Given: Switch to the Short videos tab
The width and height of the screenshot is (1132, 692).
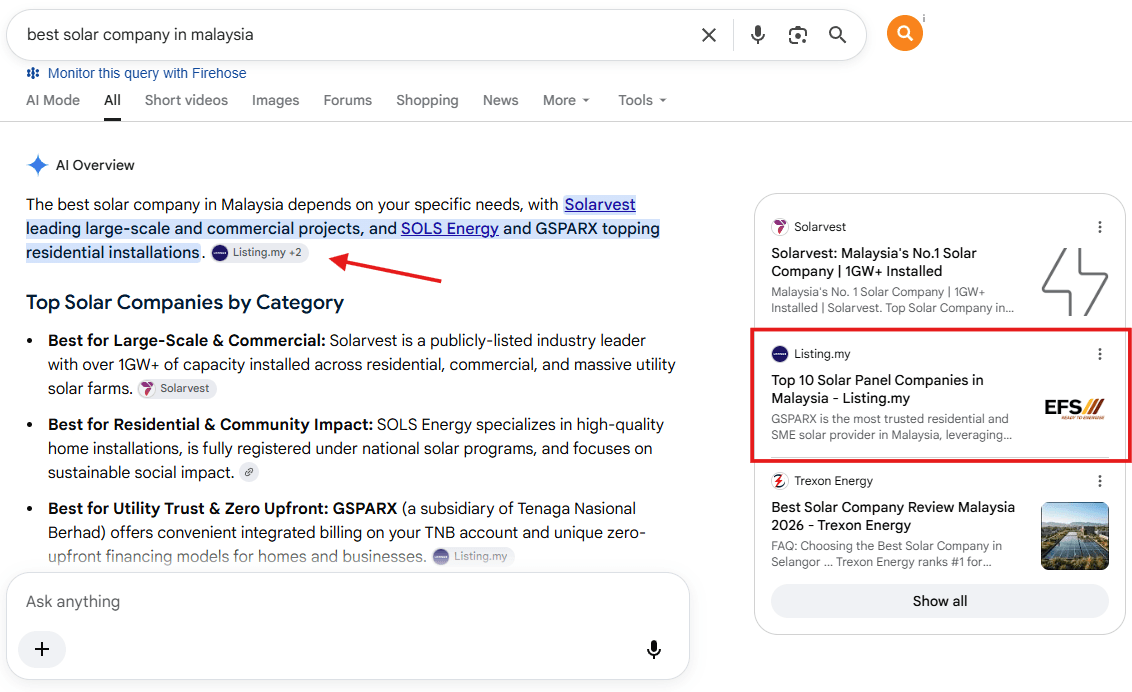Looking at the screenshot, I should pyautogui.click(x=186, y=100).
